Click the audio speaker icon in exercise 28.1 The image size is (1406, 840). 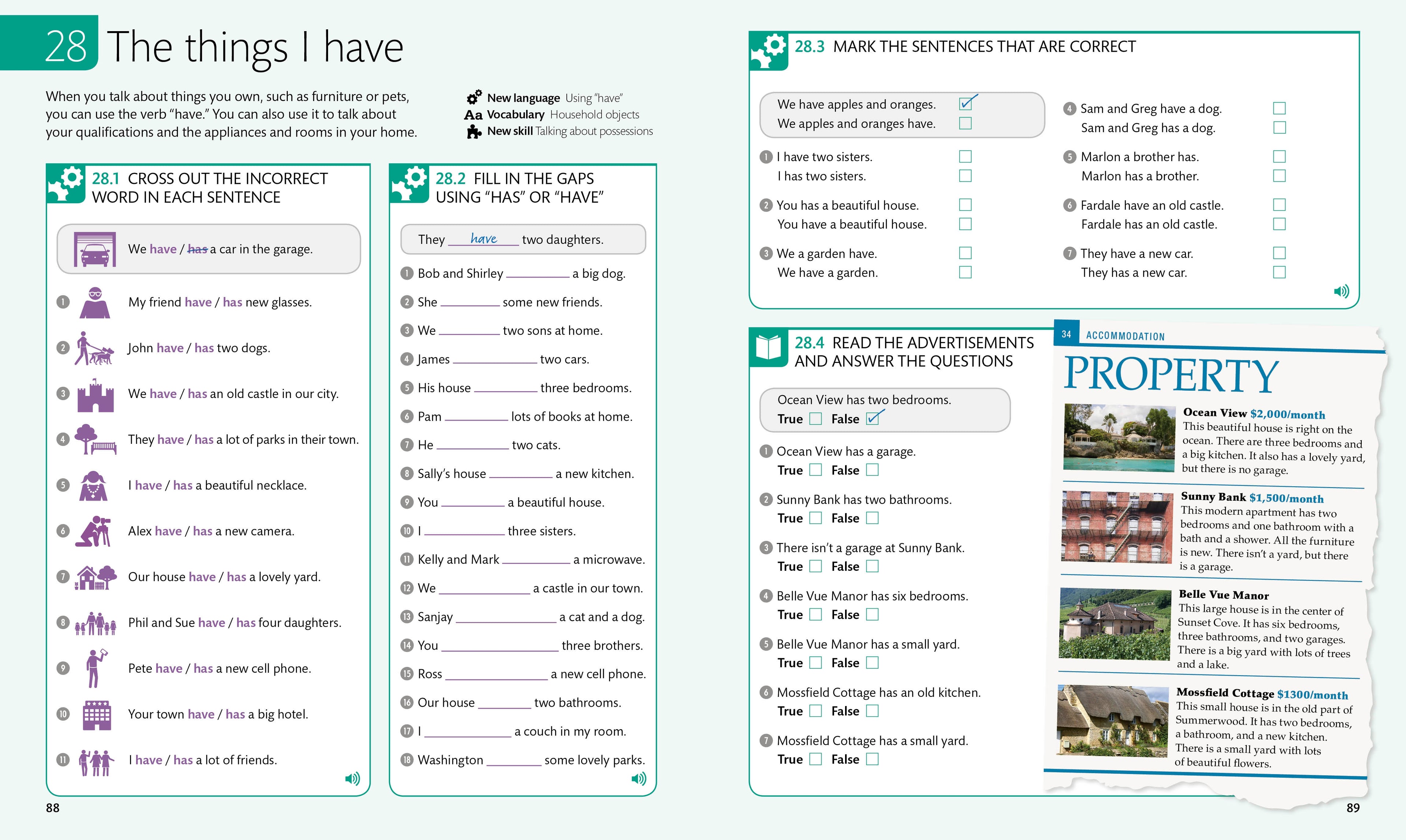[x=352, y=779]
